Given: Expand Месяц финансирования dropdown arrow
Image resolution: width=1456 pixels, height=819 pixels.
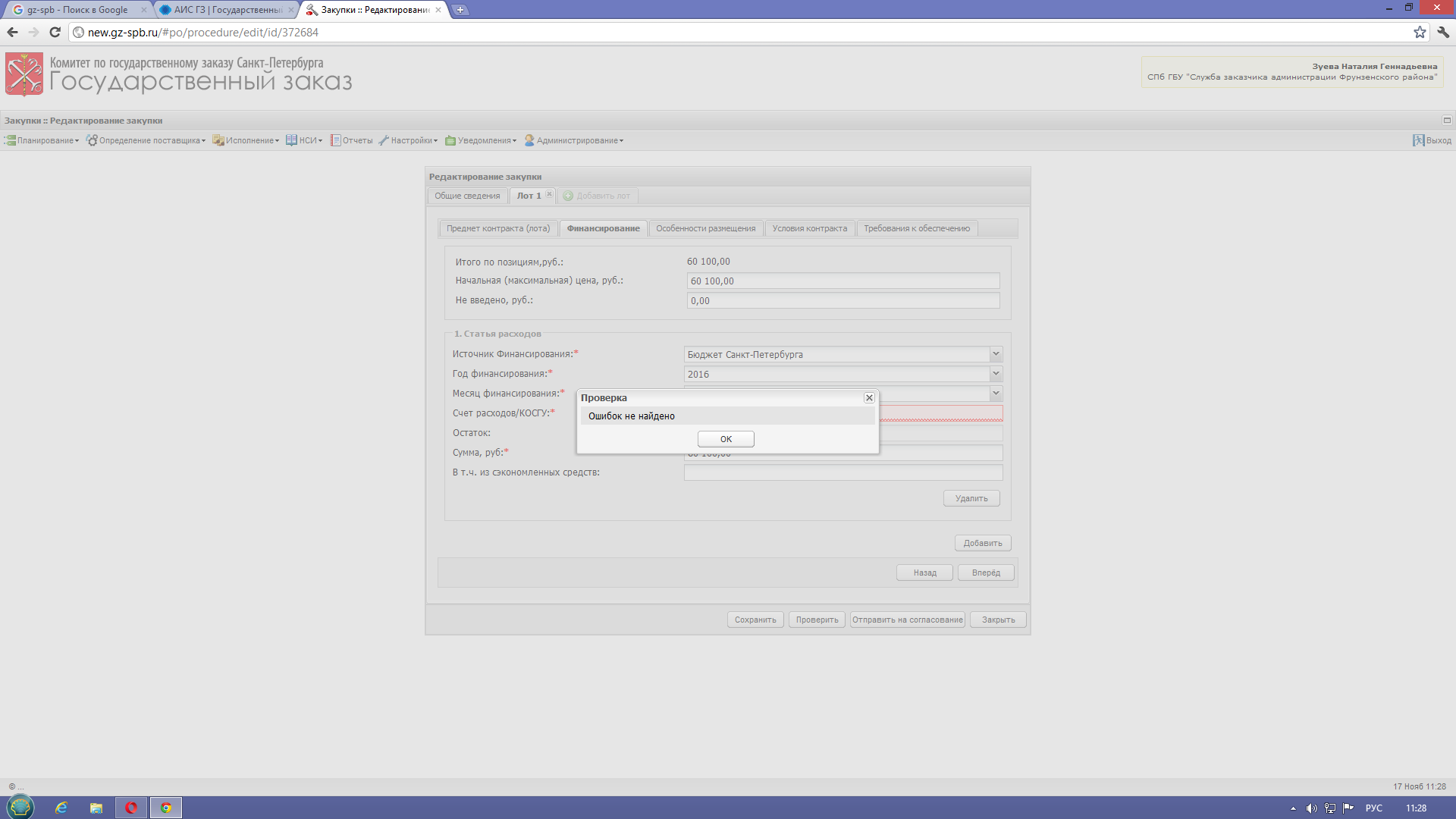Looking at the screenshot, I should pos(996,394).
